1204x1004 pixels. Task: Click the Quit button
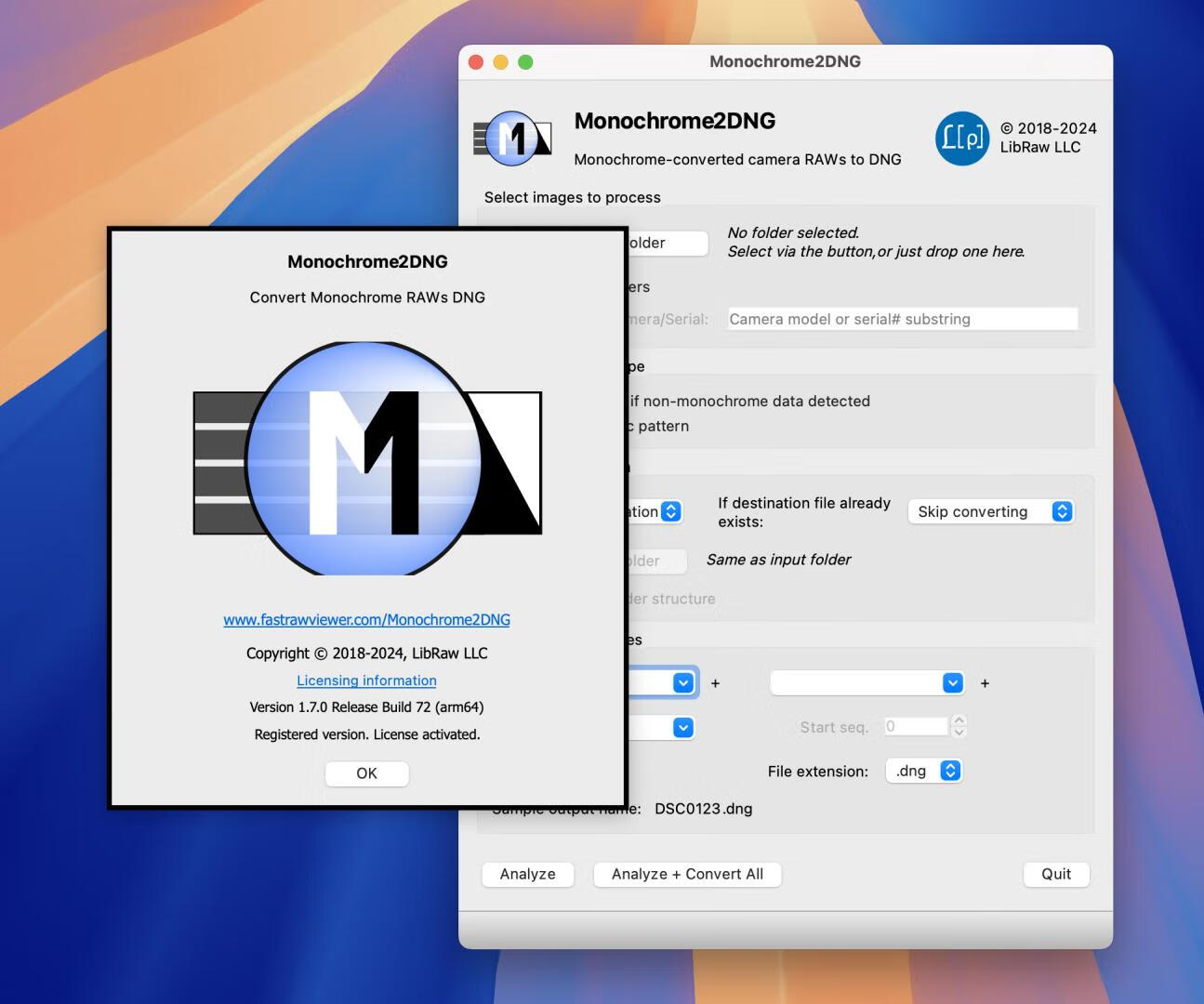(x=1056, y=874)
